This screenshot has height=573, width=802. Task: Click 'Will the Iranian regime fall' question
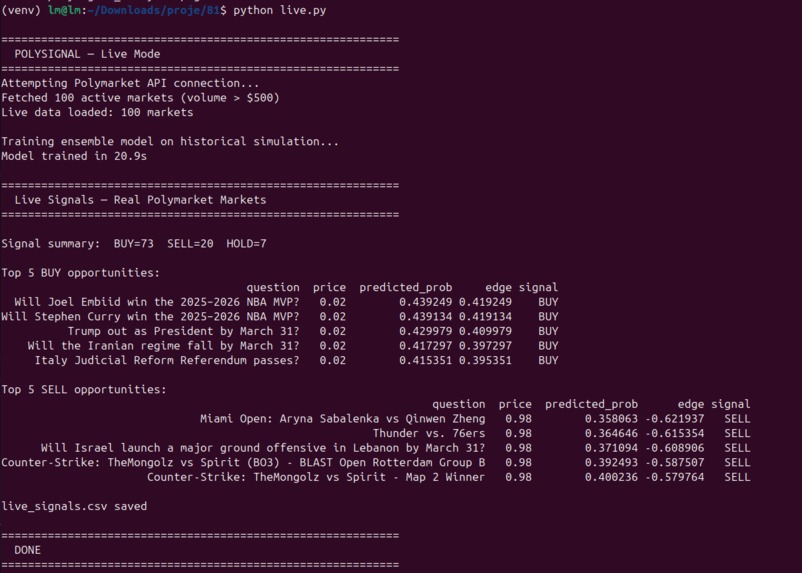pos(163,346)
